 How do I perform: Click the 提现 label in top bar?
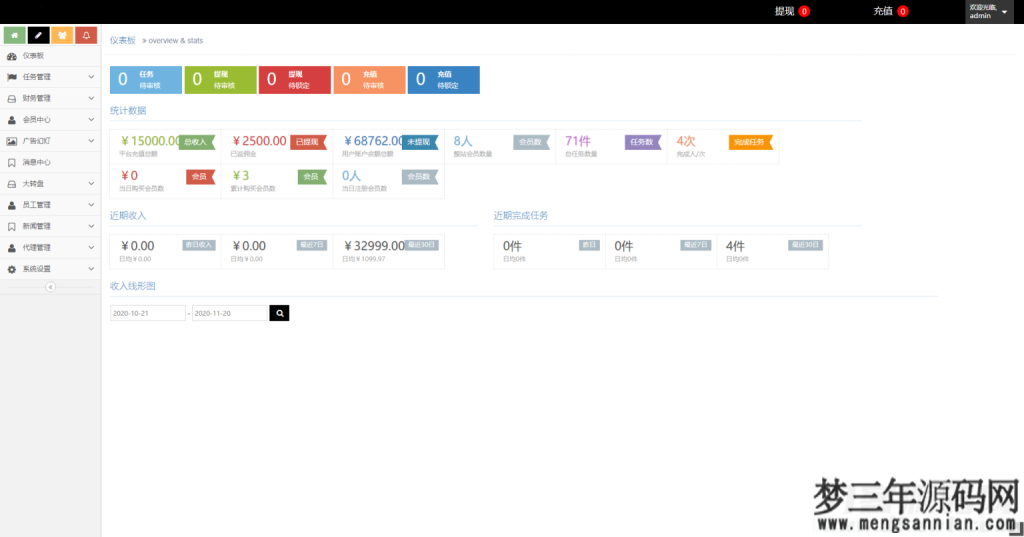(x=784, y=11)
